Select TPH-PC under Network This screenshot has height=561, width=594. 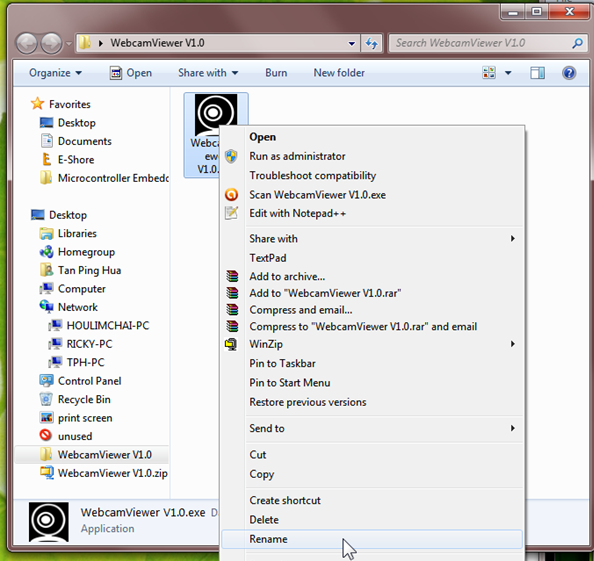pyautogui.click(x=85, y=362)
